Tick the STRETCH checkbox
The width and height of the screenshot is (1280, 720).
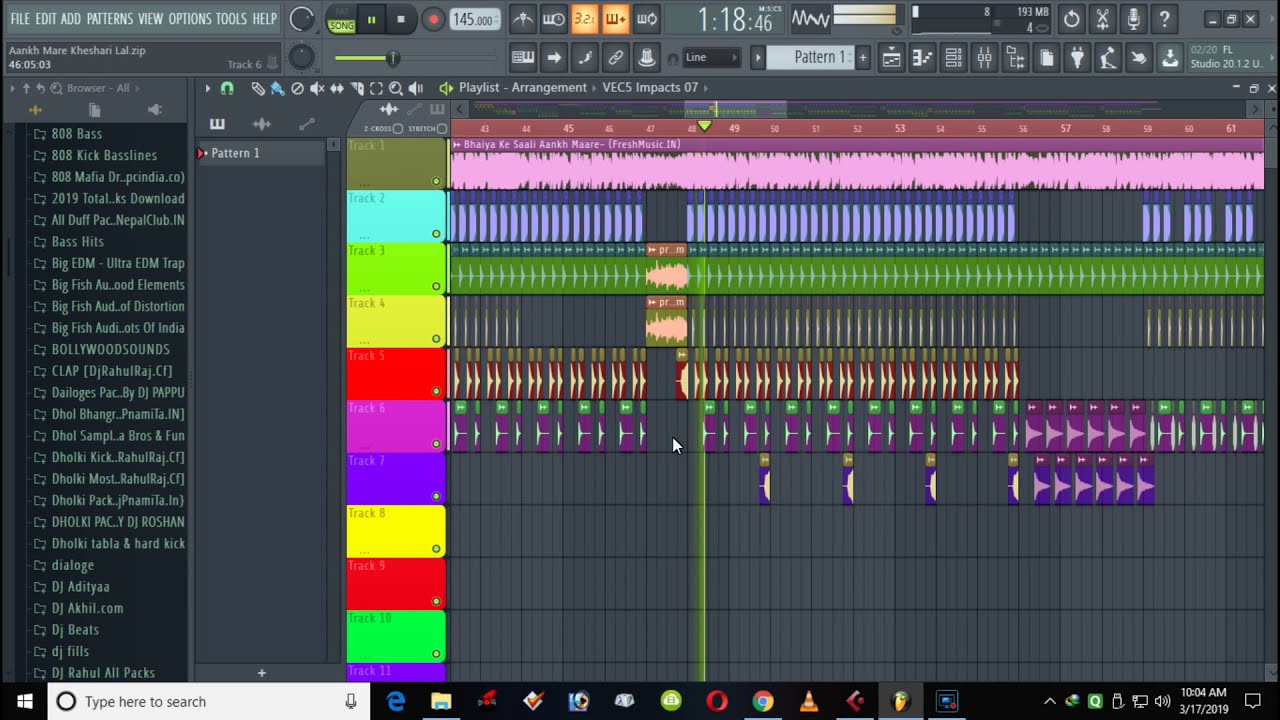[442, 129]
